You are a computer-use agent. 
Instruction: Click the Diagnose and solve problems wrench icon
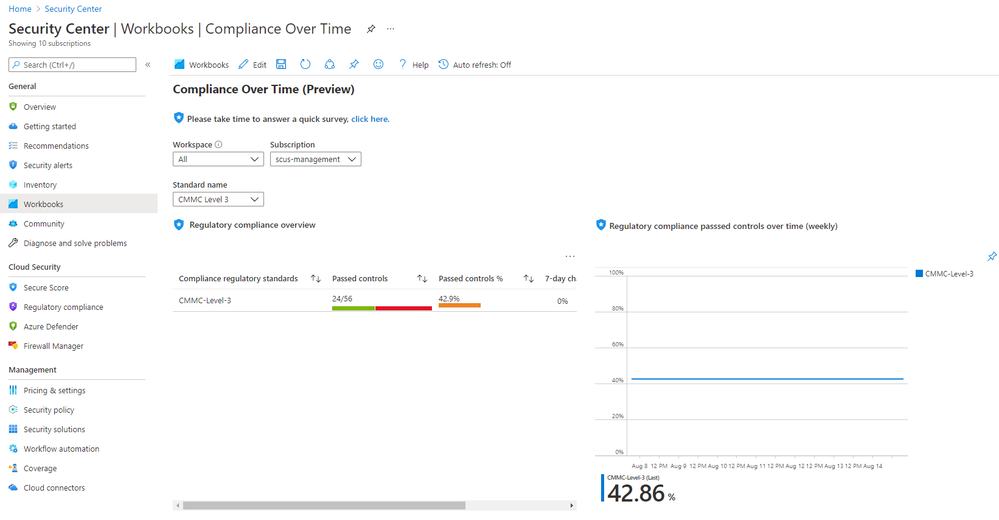(x=13, y=243)
